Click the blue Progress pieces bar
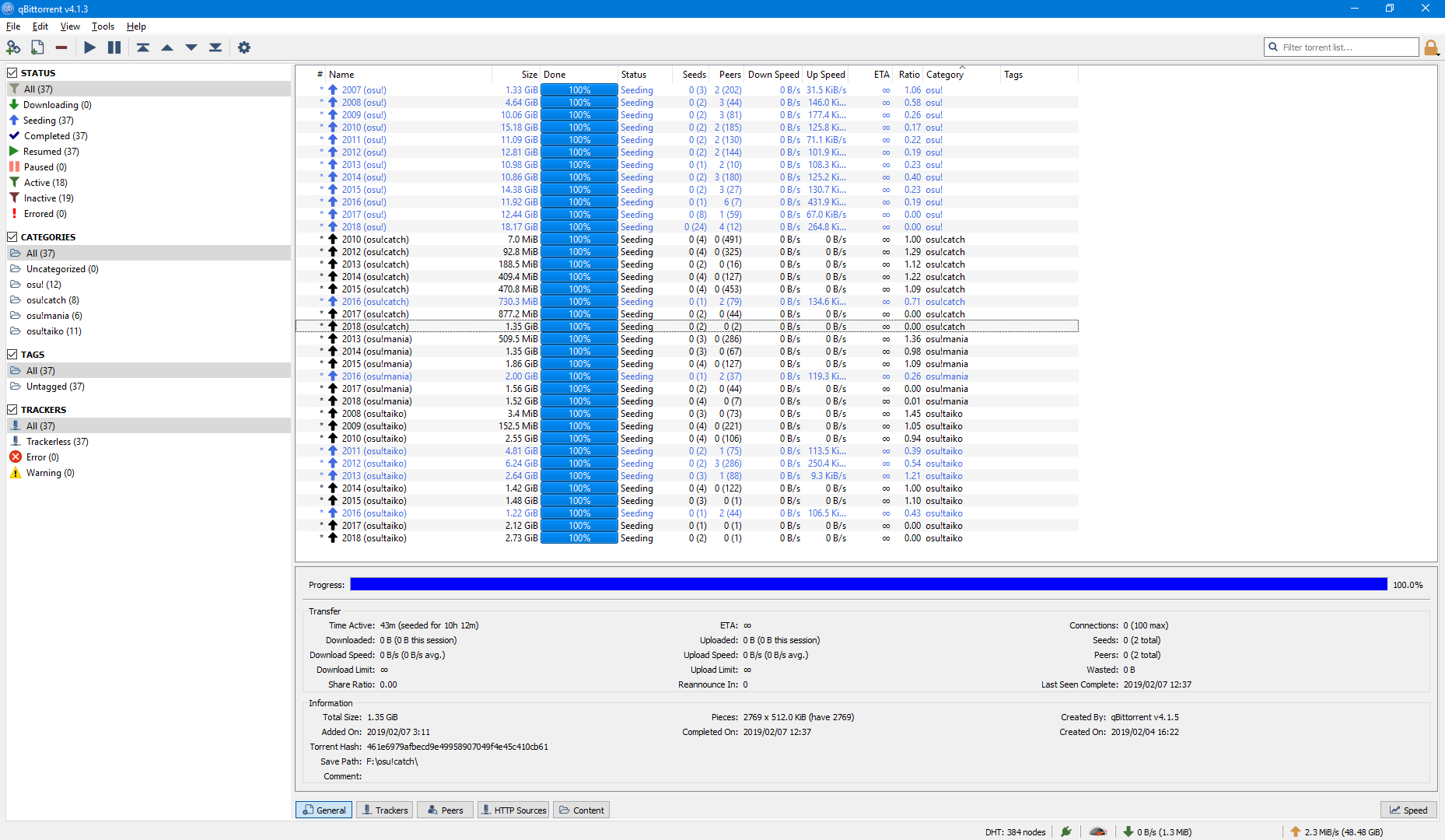The image size is (1445, 840). pos(869,584)
